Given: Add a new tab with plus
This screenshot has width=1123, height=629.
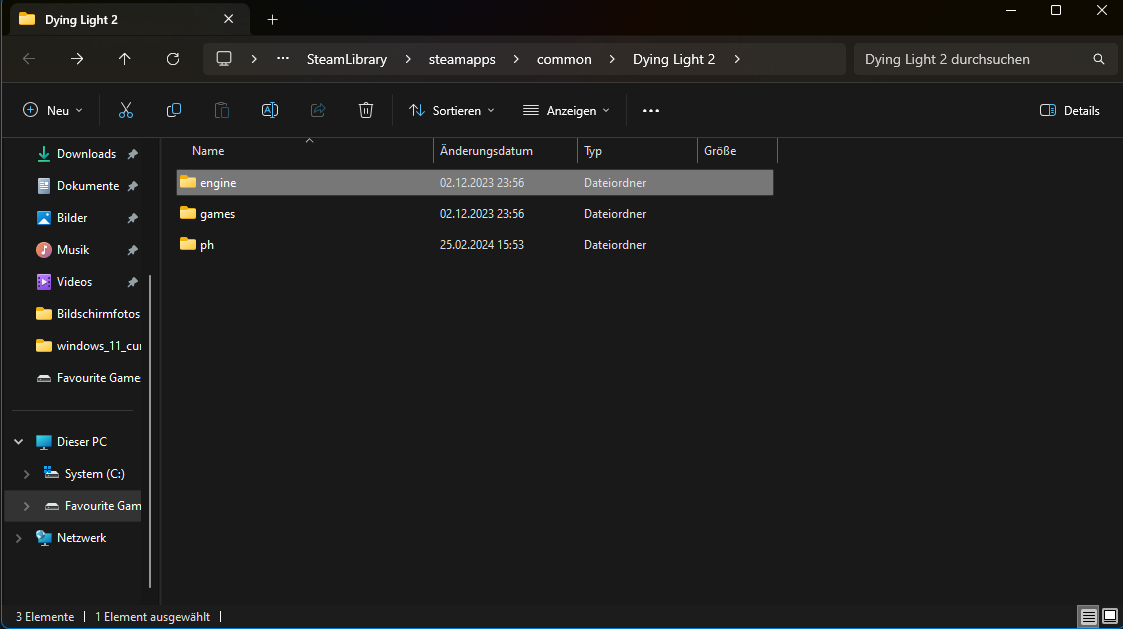Looking at the screenshot, I should point(272,20).
